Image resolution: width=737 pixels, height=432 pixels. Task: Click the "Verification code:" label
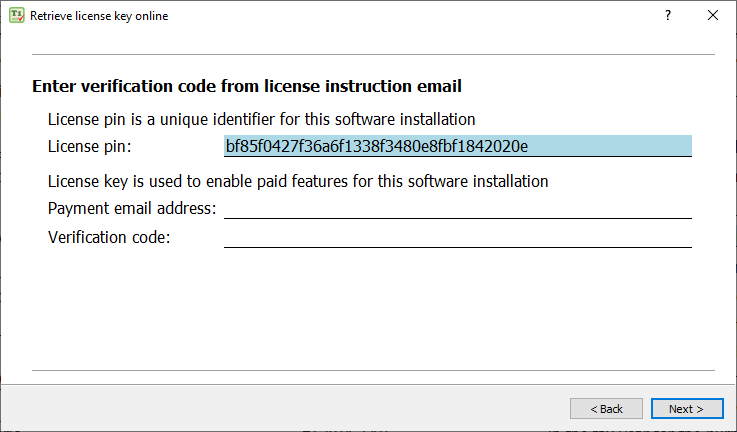[x=109, y=238]
